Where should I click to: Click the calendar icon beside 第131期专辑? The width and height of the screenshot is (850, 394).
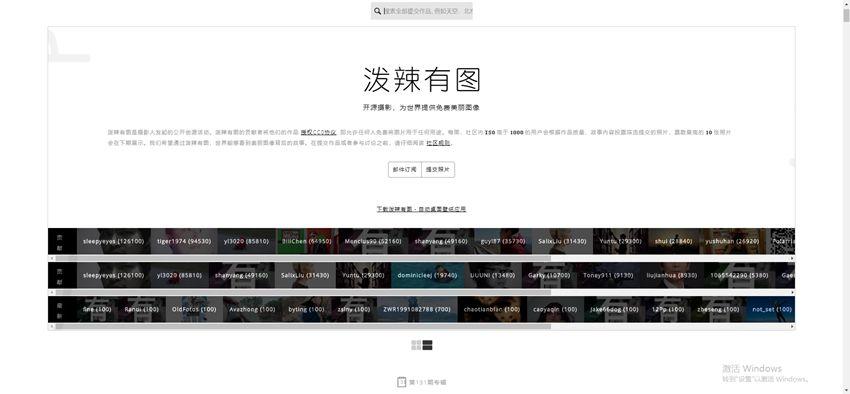[x=402, y=382]
